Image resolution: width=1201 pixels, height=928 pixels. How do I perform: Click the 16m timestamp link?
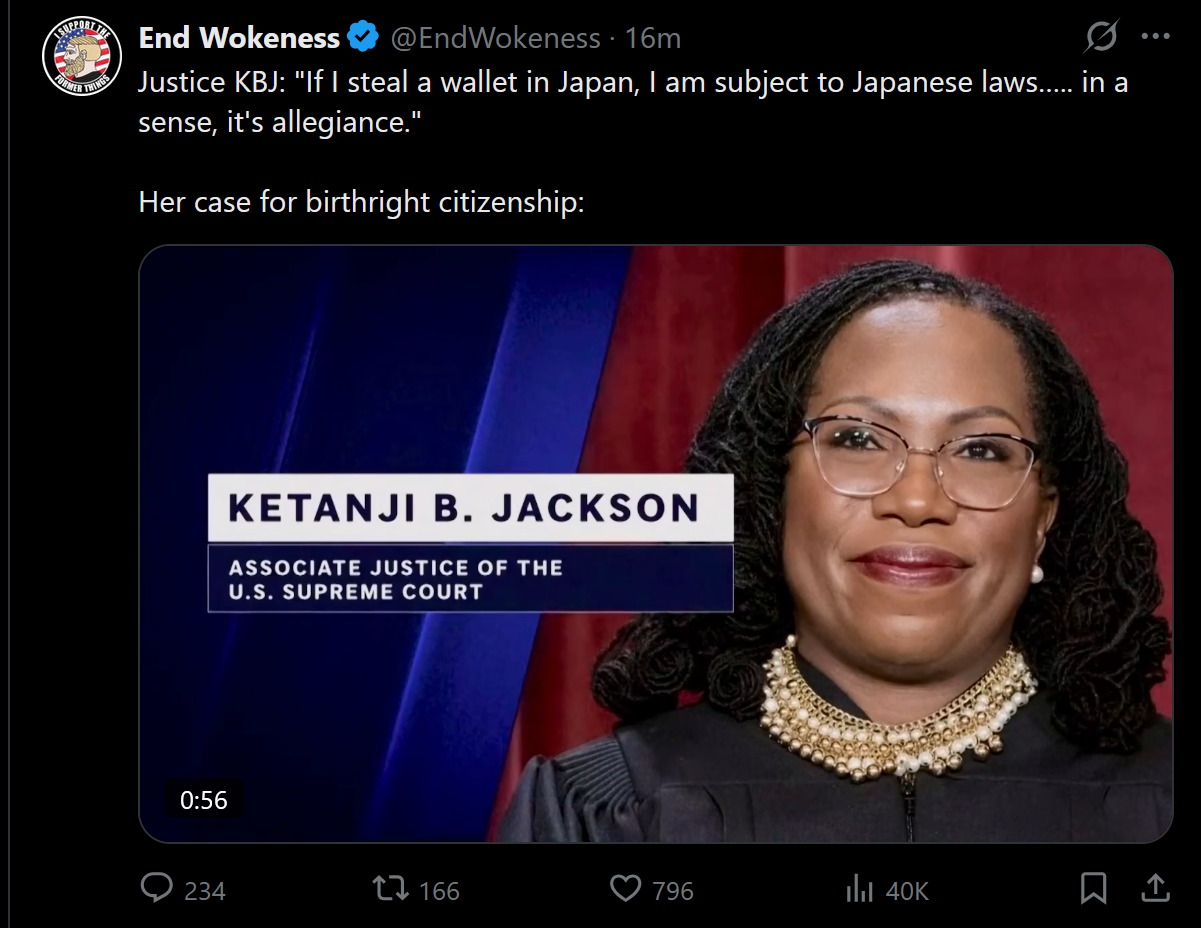point(653,38)
